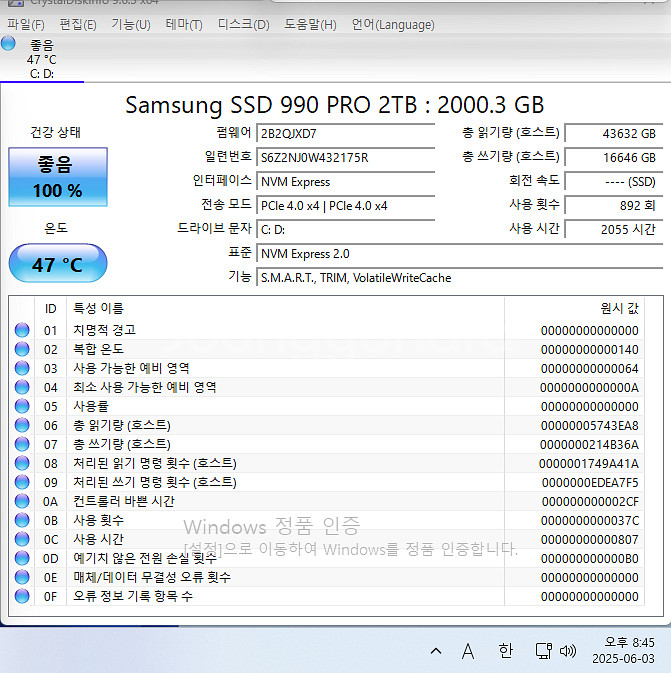Click status orb for ID 0F row

22,596
